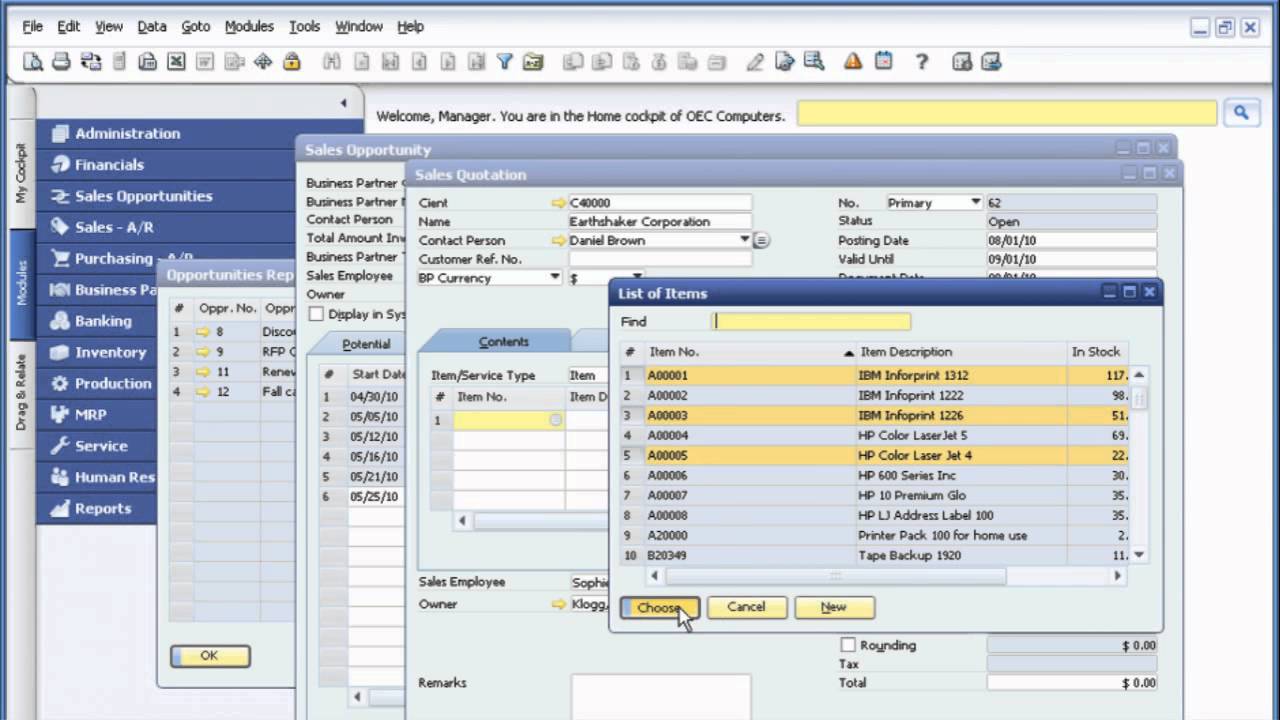
Task: Switch to the Contents tab in Sales Quotation
Action: 503,342
